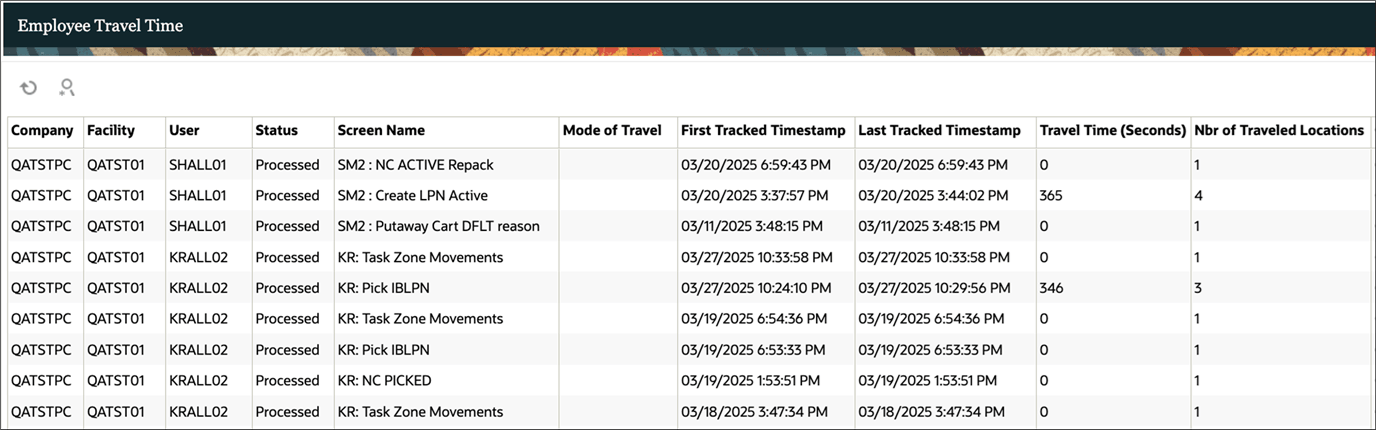1376x430 pixels.
Task: Open the search icon beside refresh
Action: [x=67, y=88]
